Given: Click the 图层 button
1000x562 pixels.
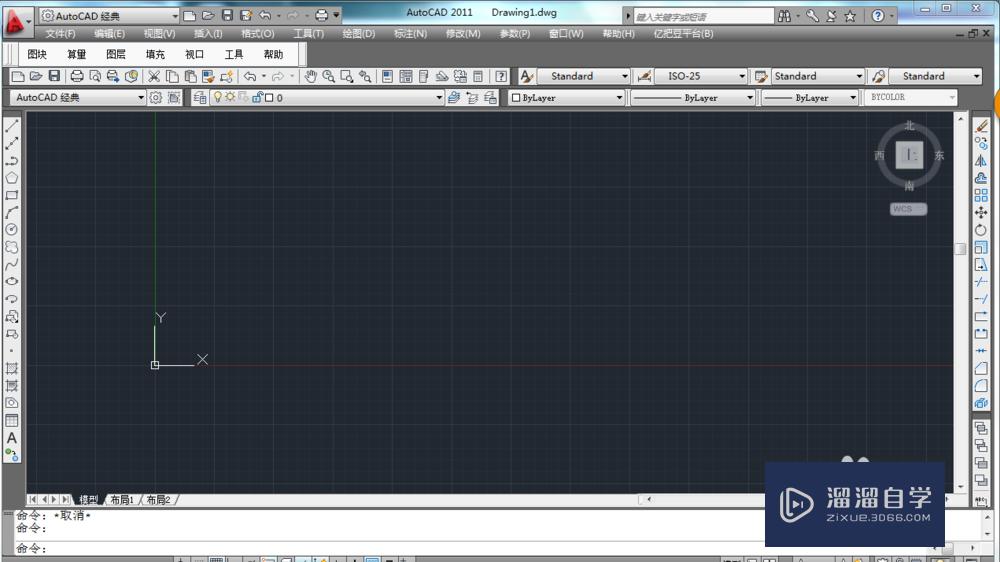Looking at the screenshot, I should [x=116, y=55].
